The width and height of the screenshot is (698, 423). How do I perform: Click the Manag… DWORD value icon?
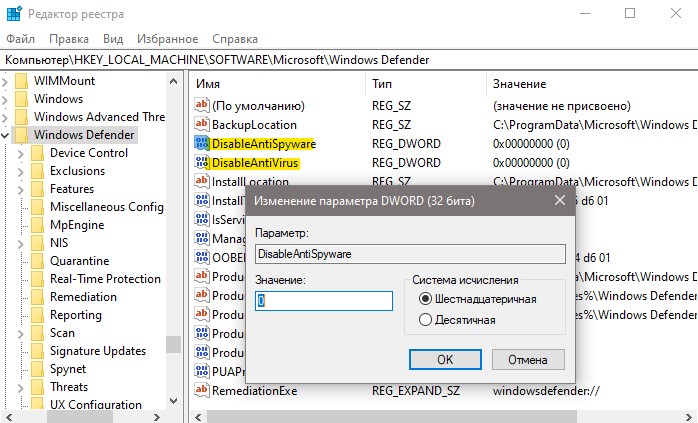[202, 238]
